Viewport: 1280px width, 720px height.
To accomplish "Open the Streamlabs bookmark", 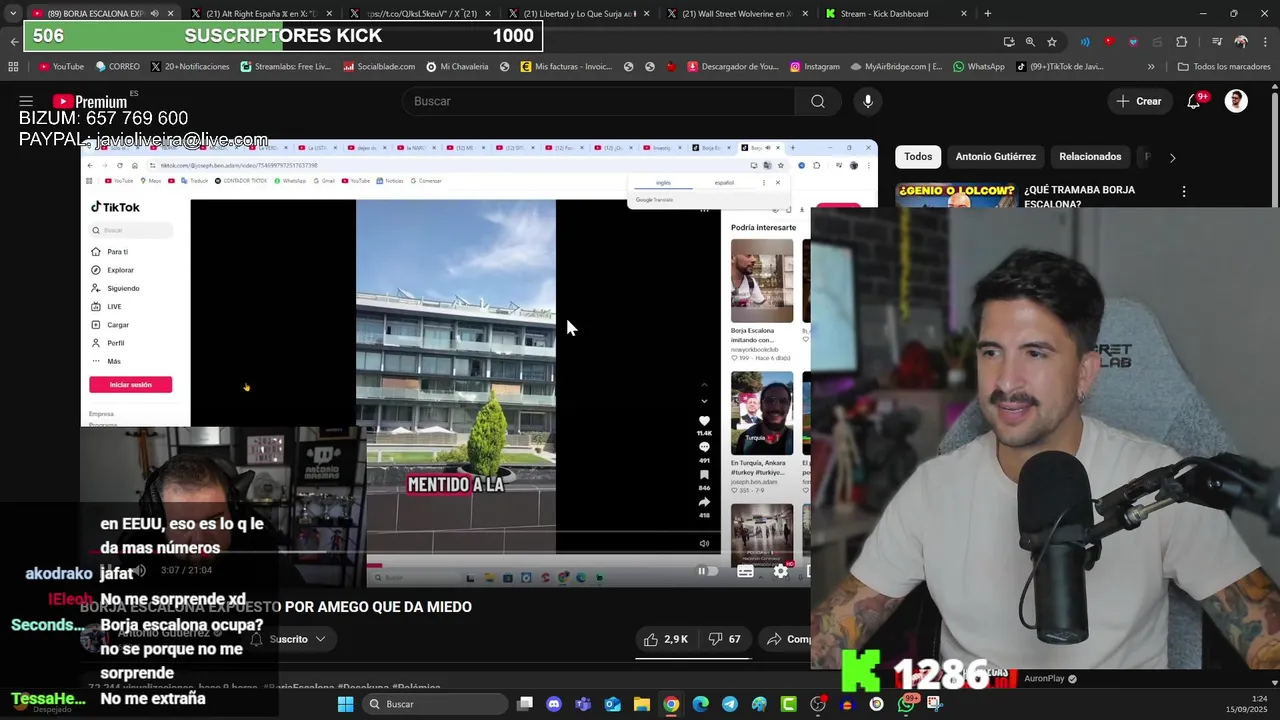I will (x=286, y=67).
